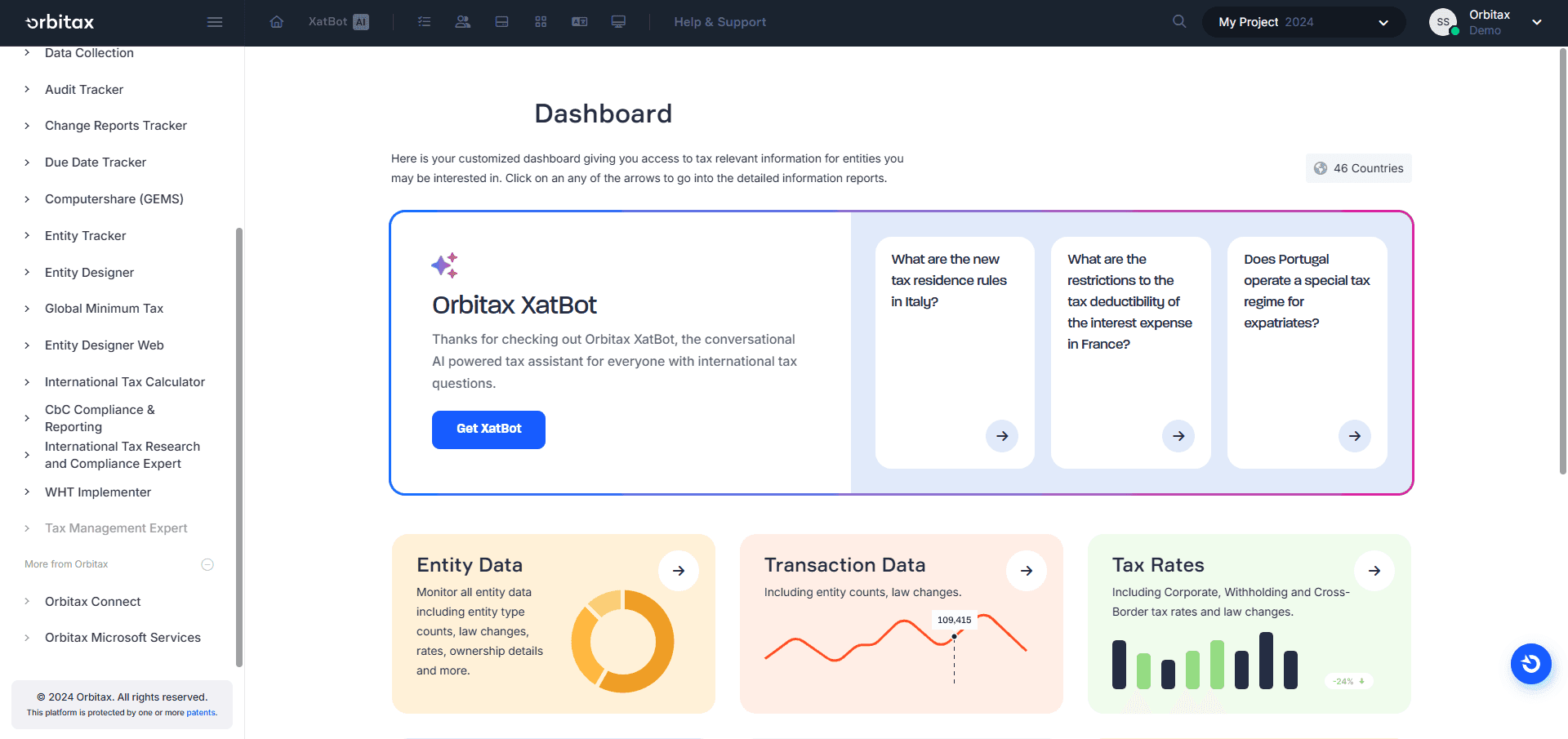Click the search magnifier icon
1568x739 pixels.
[1179, 21]
